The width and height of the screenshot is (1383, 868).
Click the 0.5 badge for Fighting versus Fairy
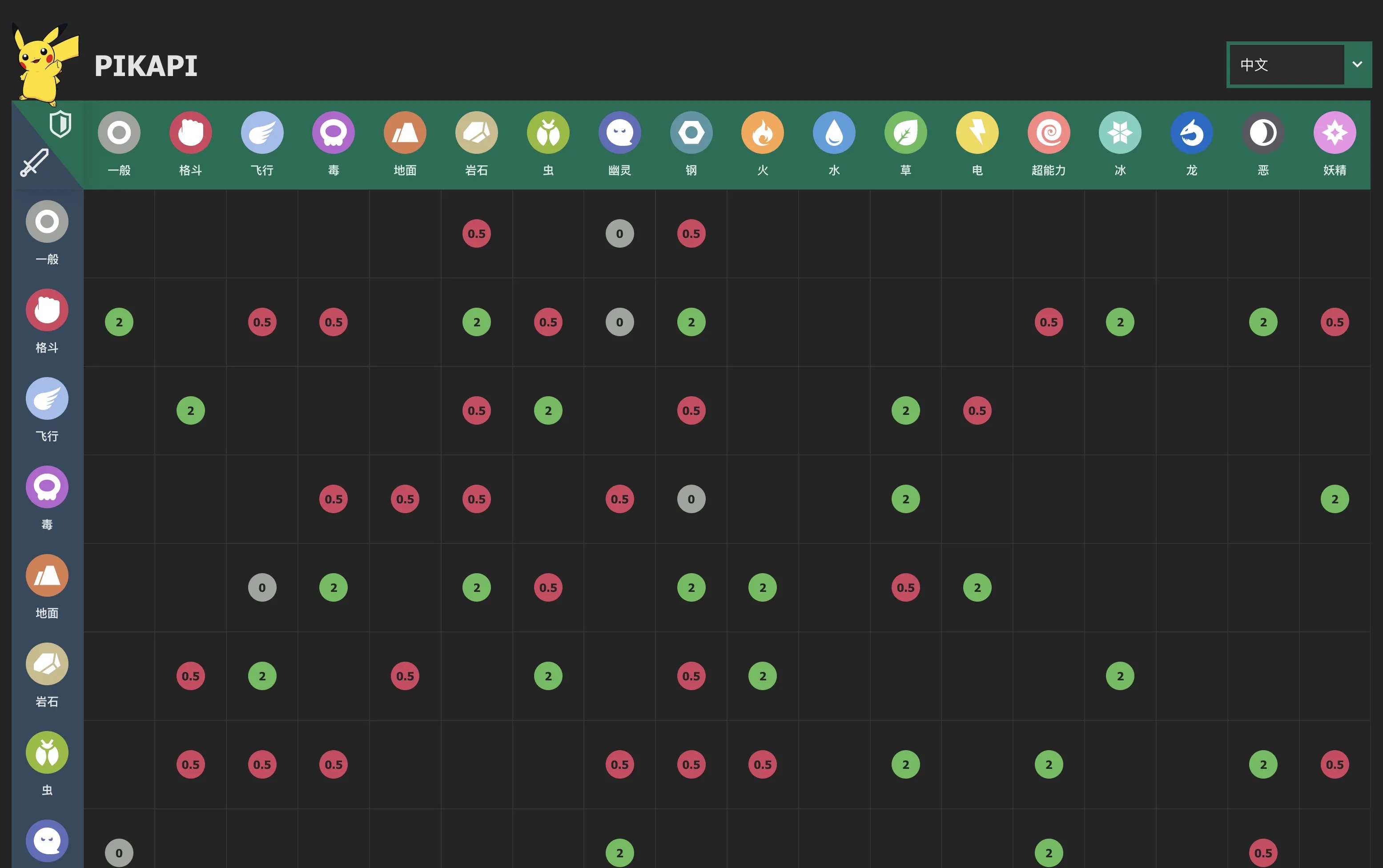[1335, 322]
